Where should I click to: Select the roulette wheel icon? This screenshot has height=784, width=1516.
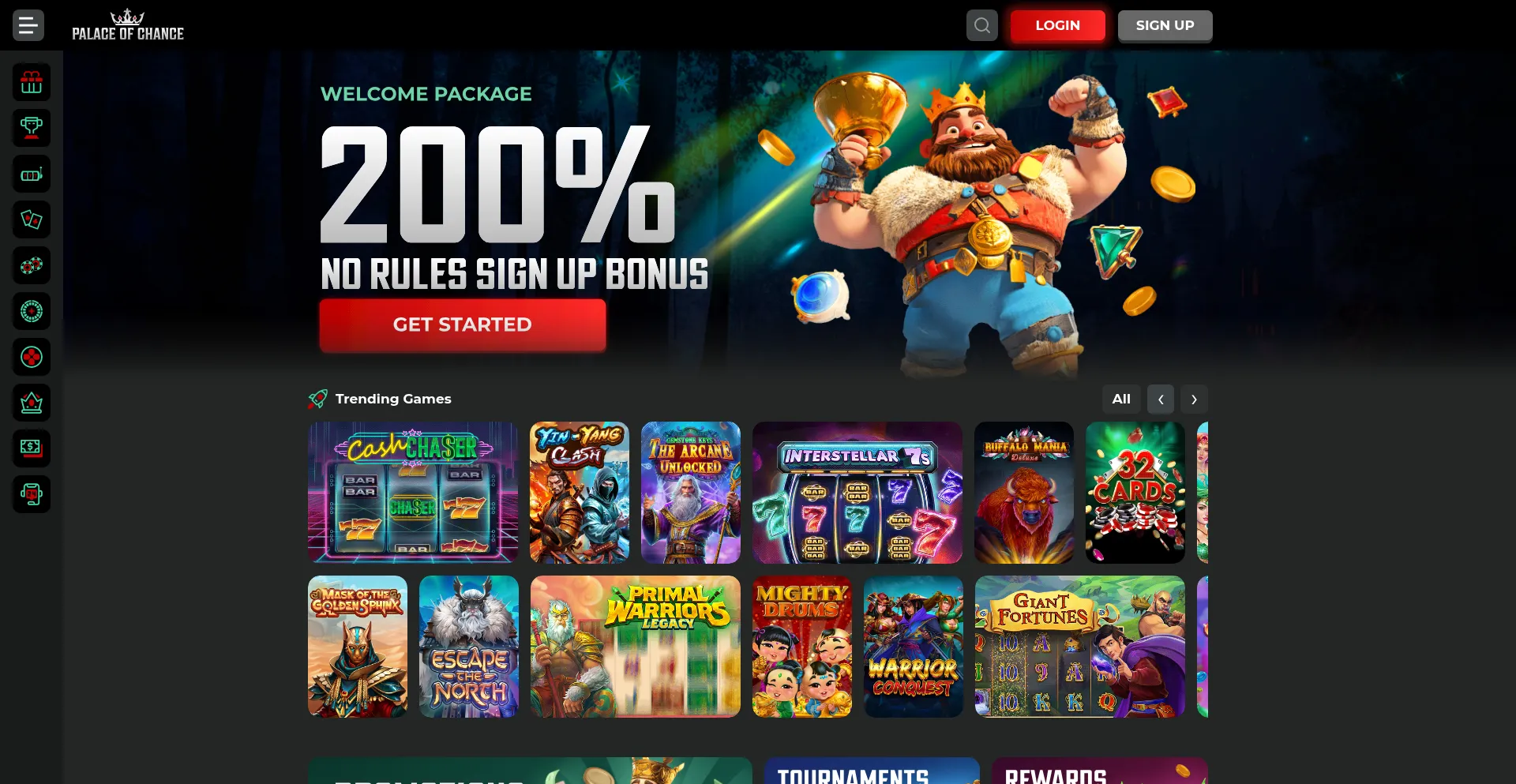pos(32,311)
